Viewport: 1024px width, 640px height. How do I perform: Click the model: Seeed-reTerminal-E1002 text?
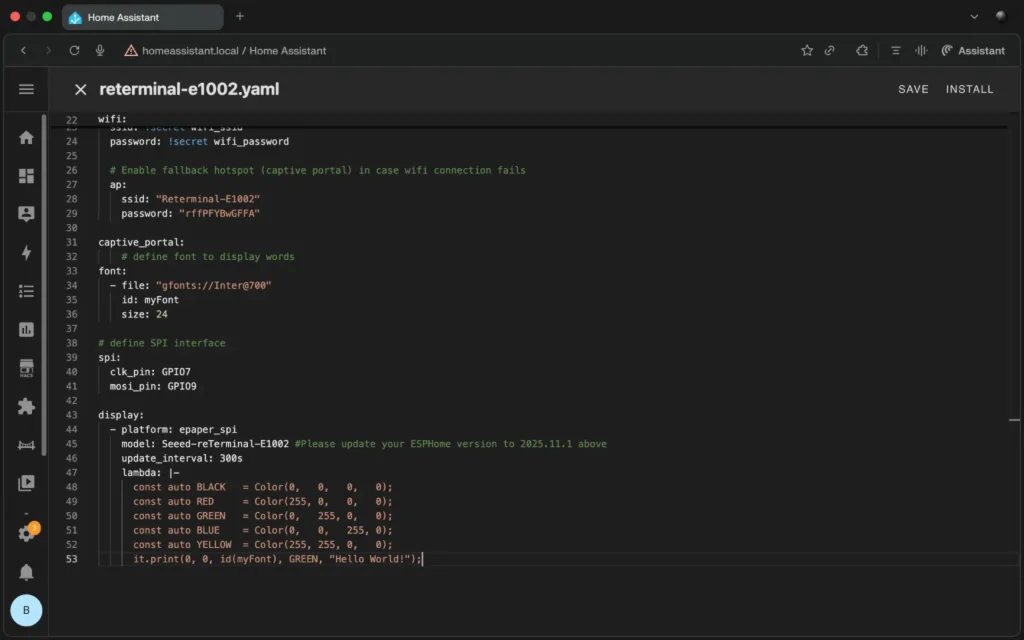[205, 443]
